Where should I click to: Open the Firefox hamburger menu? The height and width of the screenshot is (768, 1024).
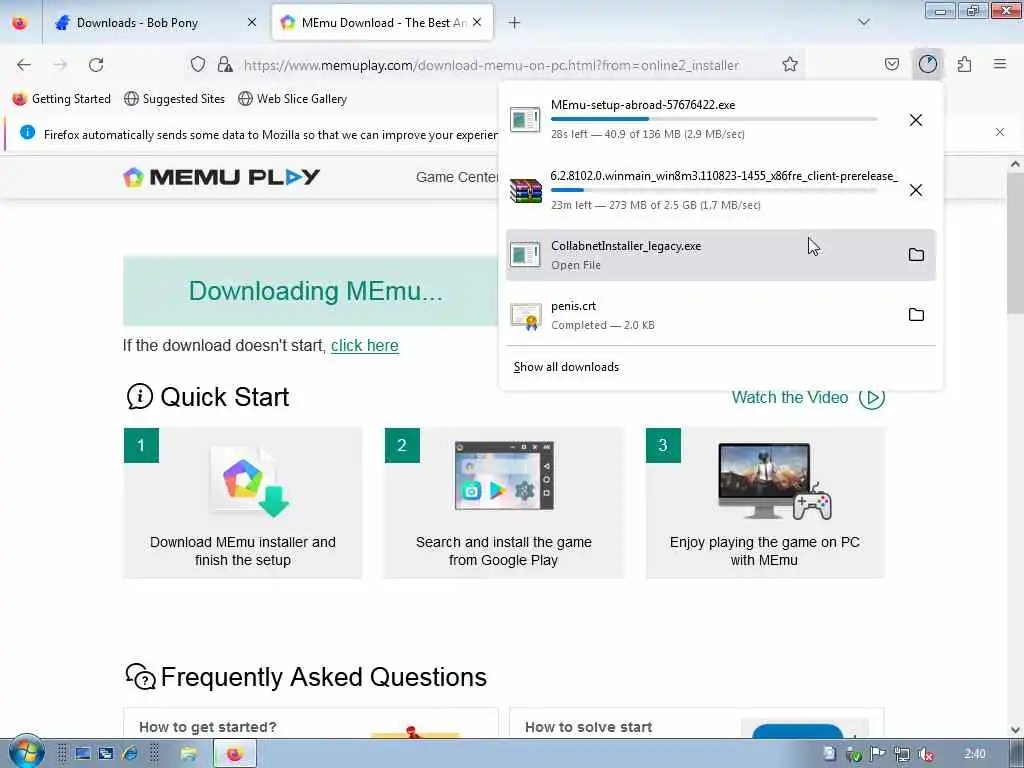point(1000,64)
